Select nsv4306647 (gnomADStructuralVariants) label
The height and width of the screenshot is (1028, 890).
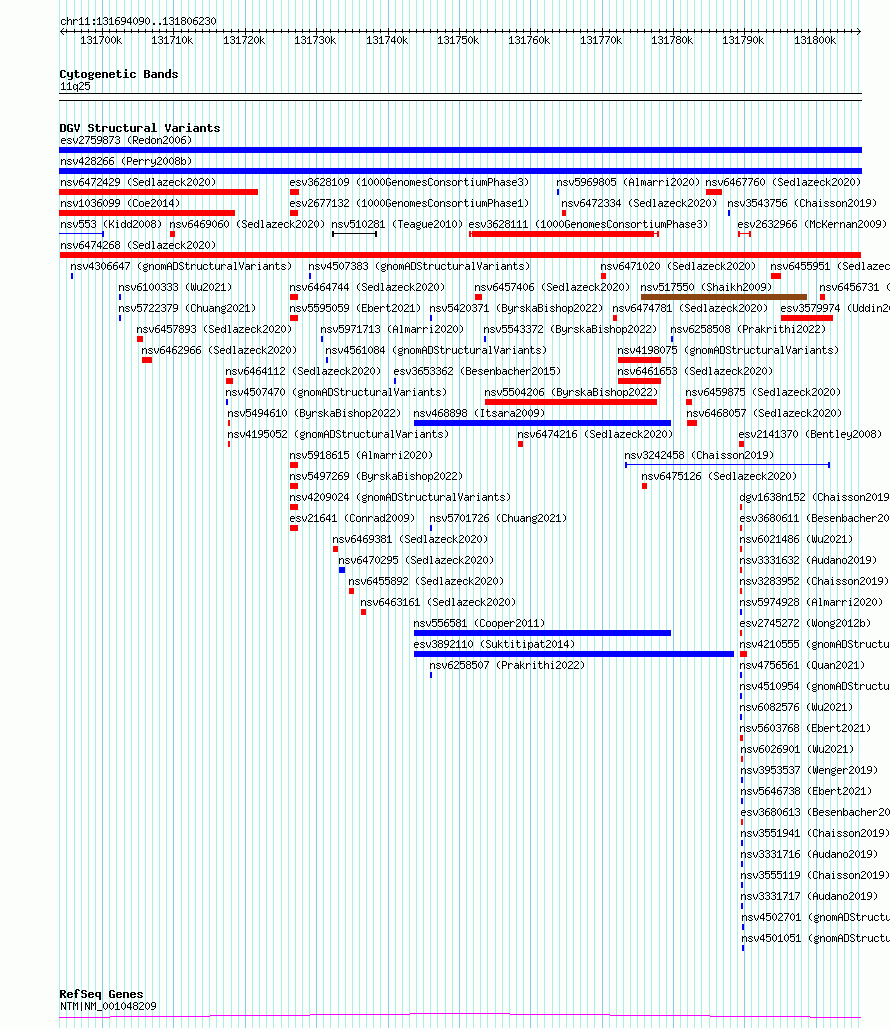[x=182, y=266]
